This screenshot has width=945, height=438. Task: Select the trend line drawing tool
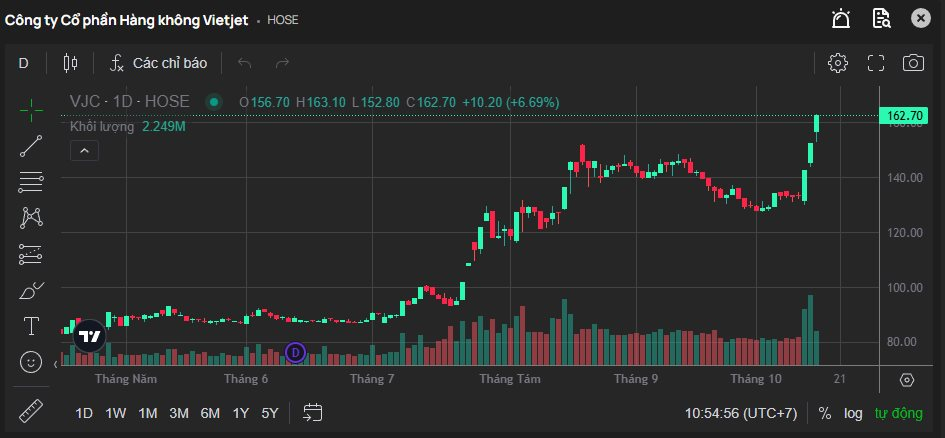[31, 146]
